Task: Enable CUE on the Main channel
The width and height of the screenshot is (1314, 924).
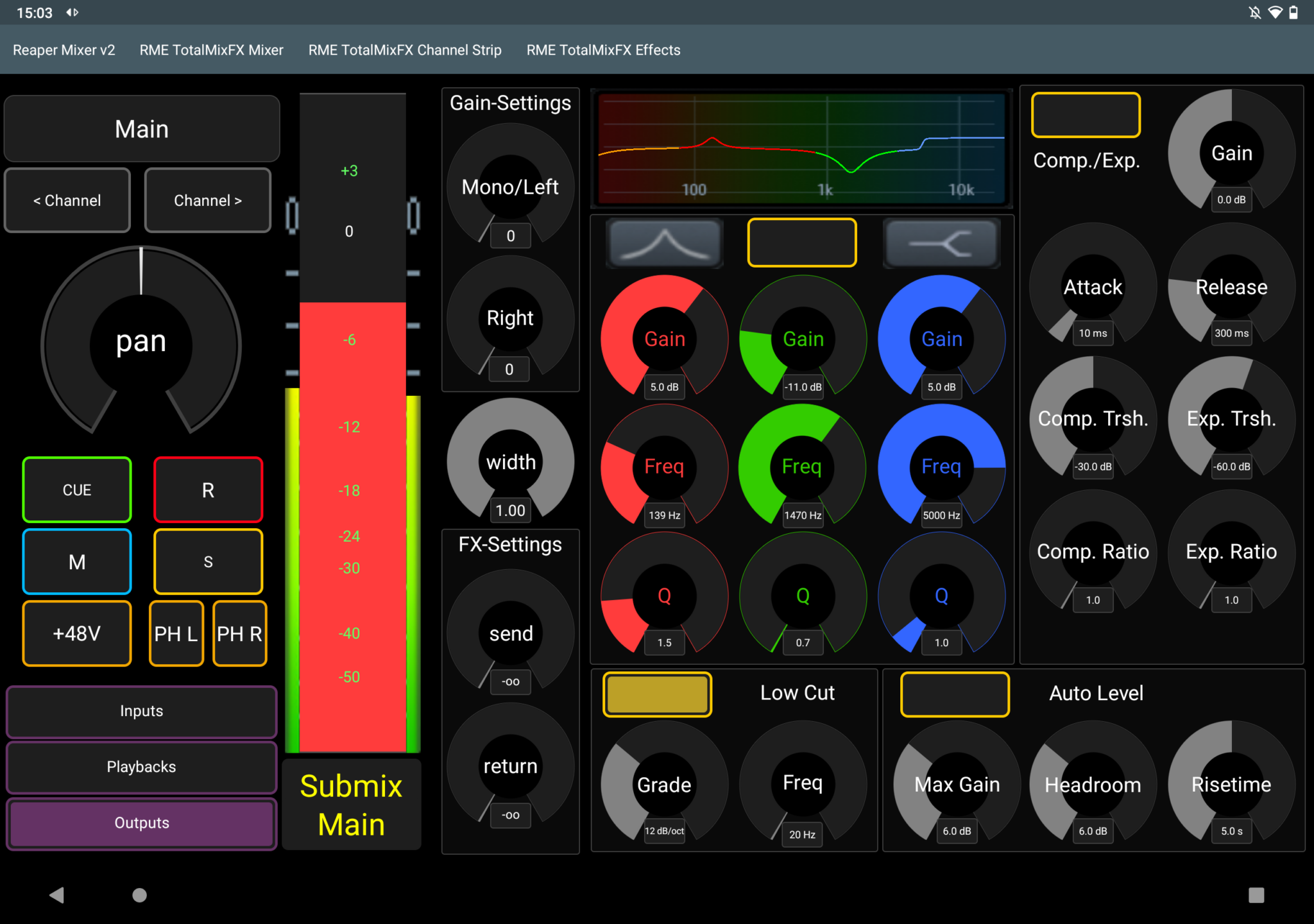Action: click(x=76, y=490)
